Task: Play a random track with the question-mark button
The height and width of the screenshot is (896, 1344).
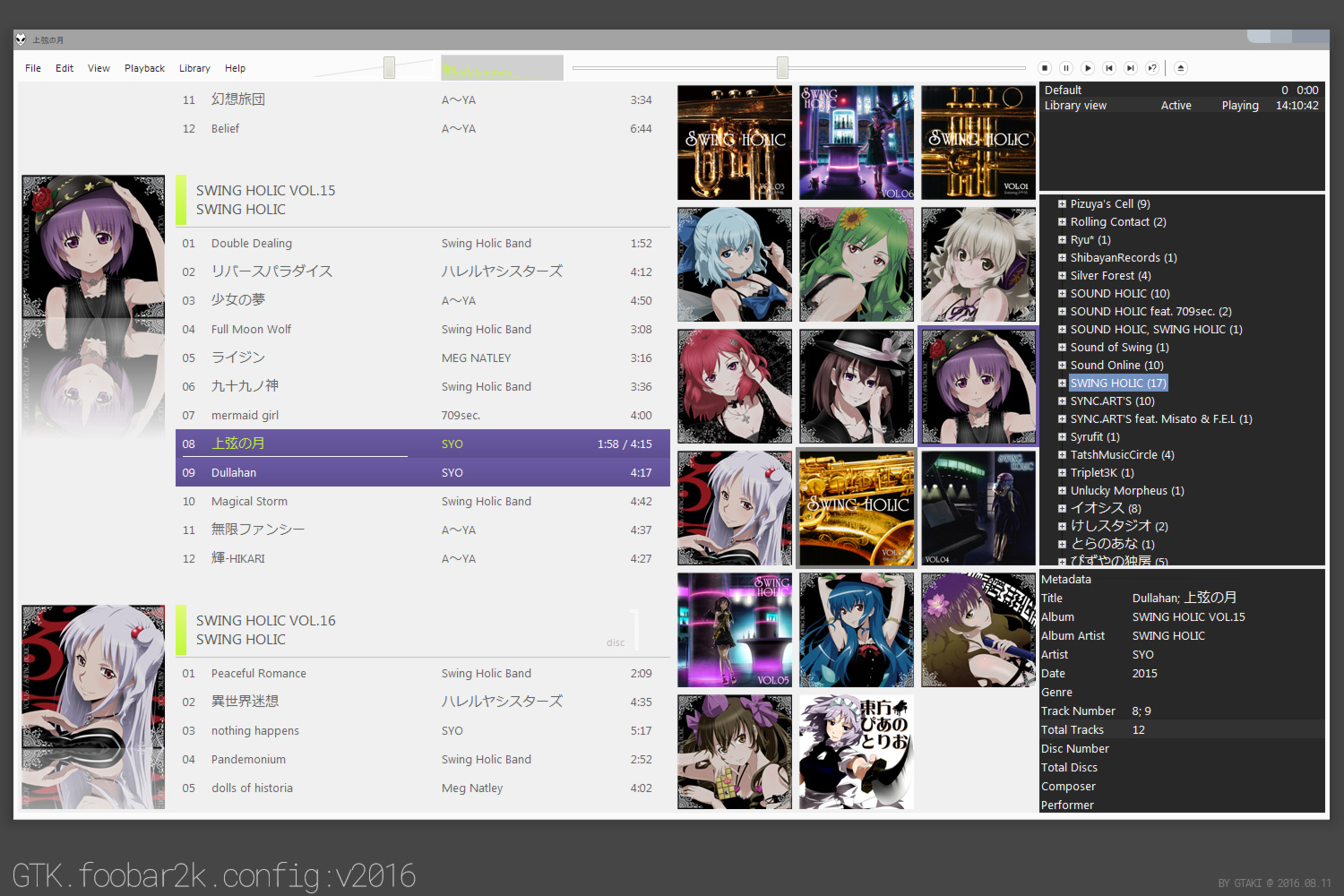Action: pyautogui.click(x=1152, y=68)
